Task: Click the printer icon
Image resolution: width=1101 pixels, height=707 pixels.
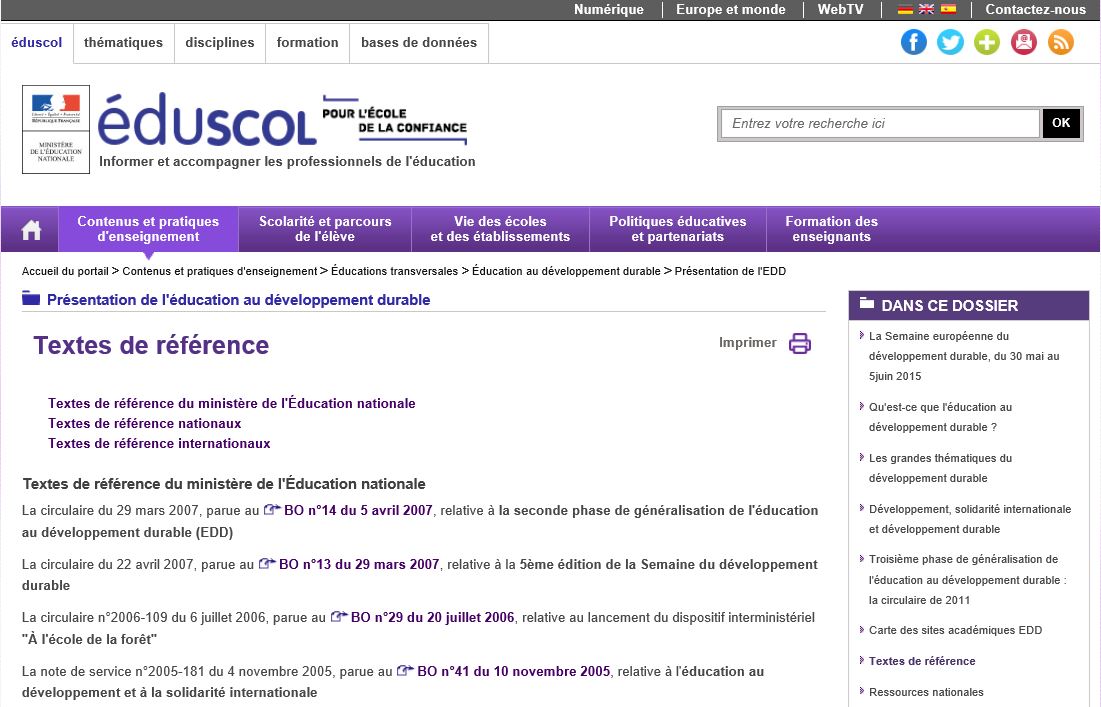Action: 800,343
